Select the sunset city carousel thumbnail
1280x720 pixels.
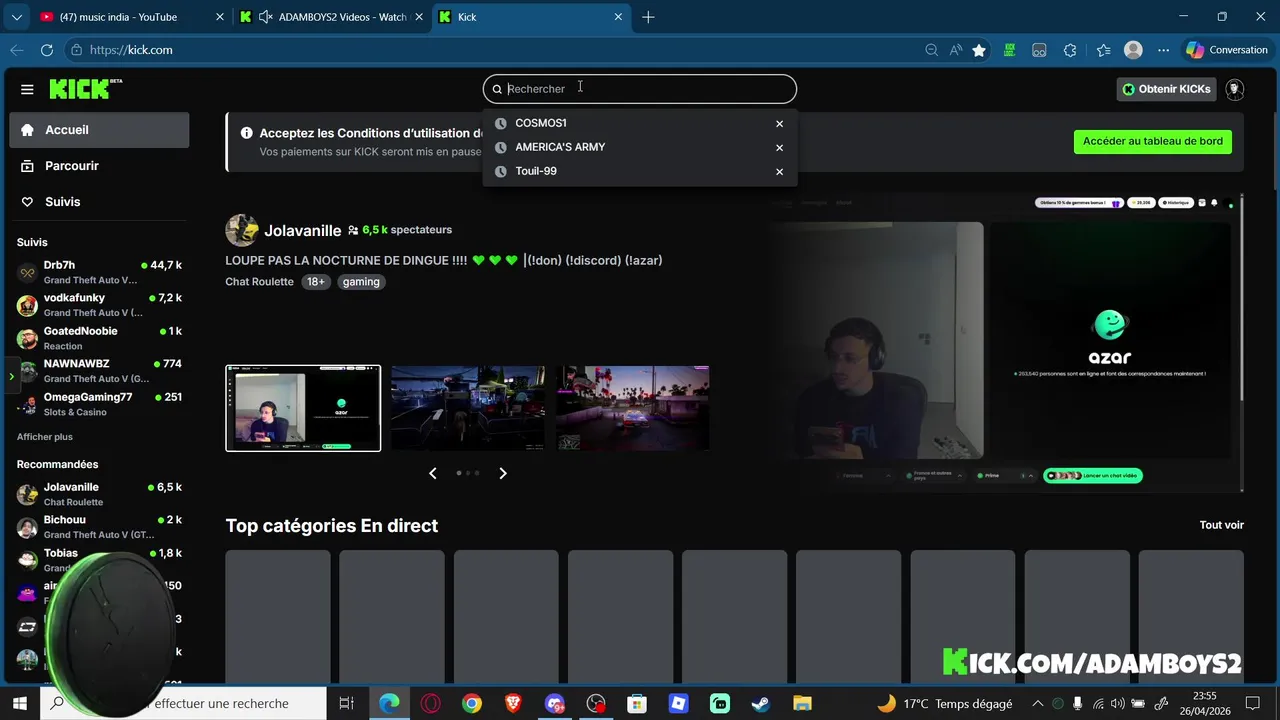[x=633, y=408]
